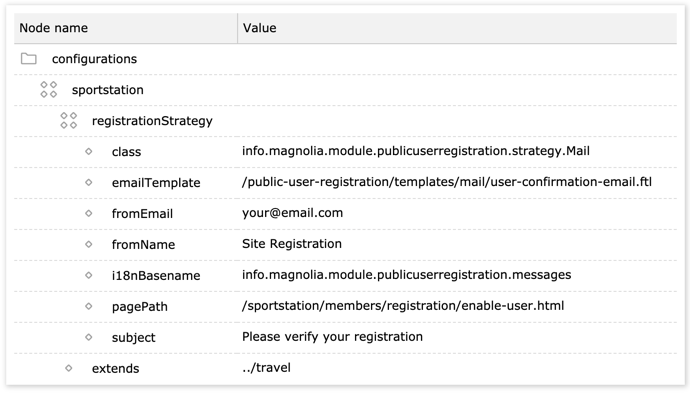Select the emailTemplate property name
Viewport: 690px width, 394px height.
(156, 183)
